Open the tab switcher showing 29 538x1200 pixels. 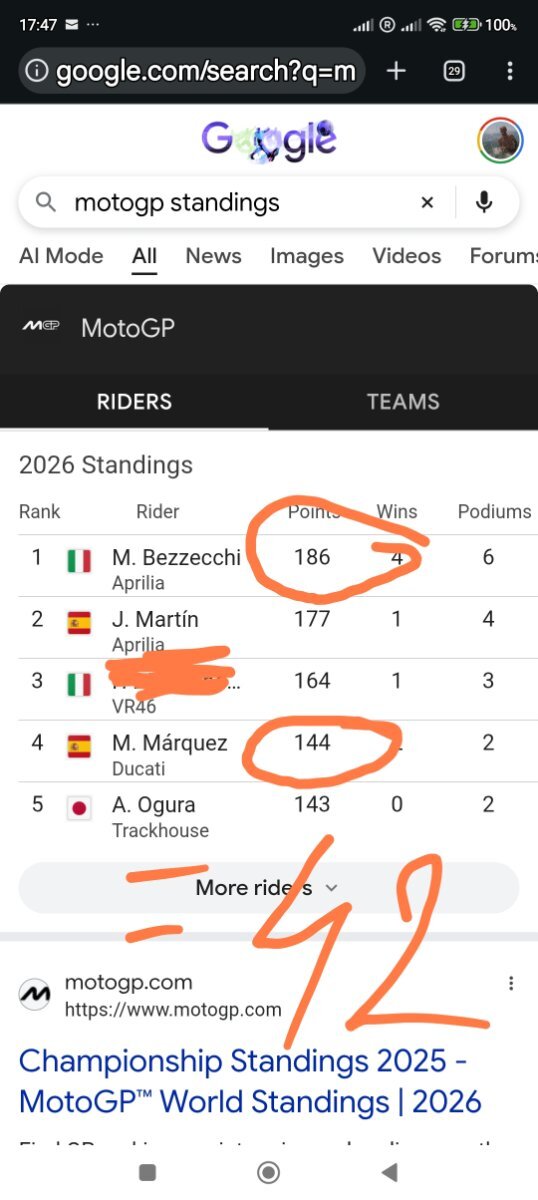click(454, 71)
